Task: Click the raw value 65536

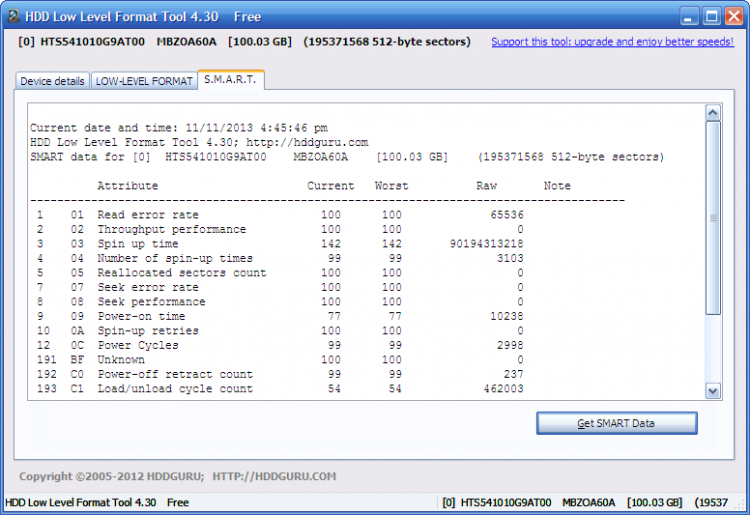Action: point(507,215)
